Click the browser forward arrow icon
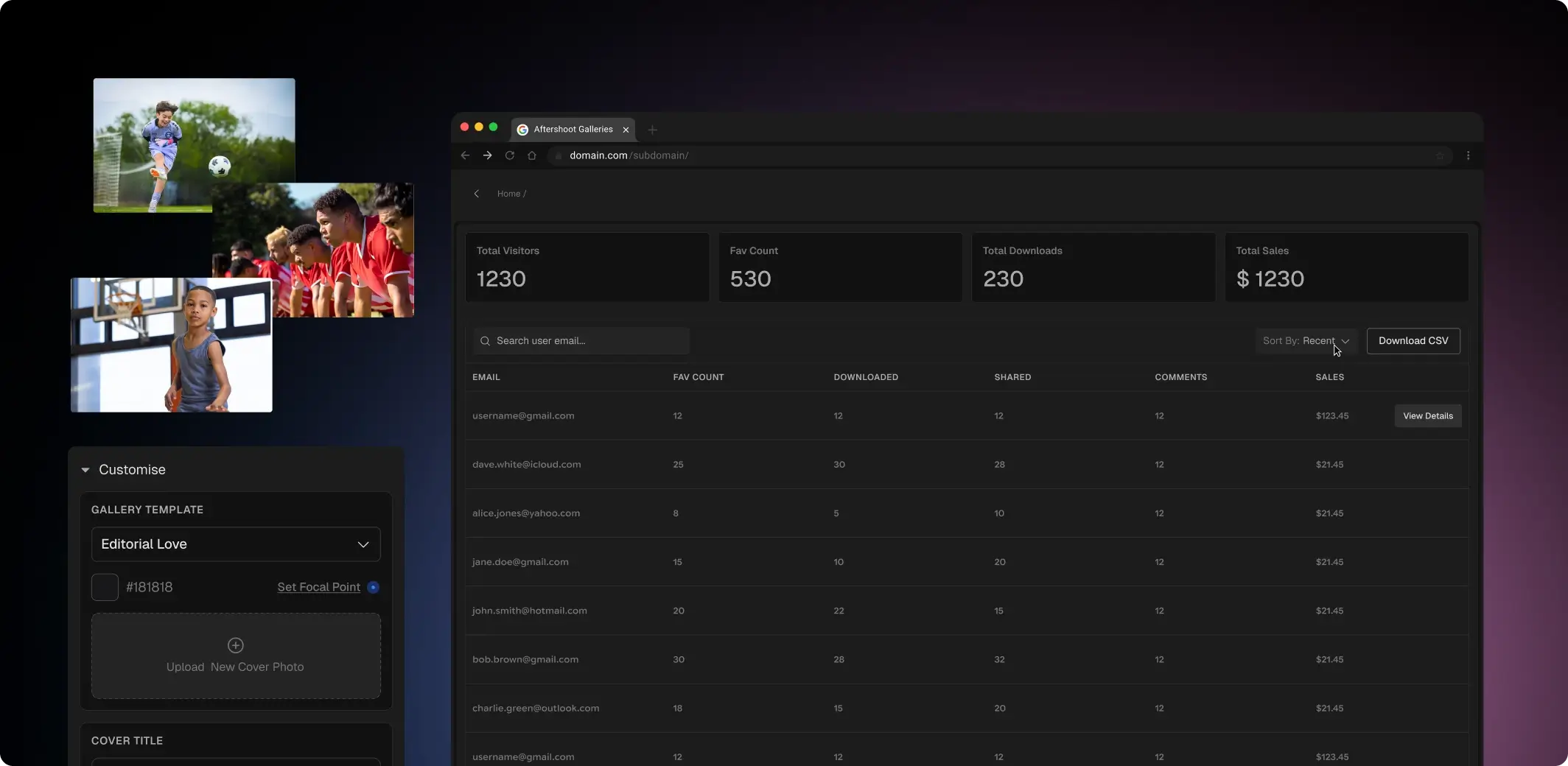The height and width of the screenshot is (766, 1568). pos(487,155)
